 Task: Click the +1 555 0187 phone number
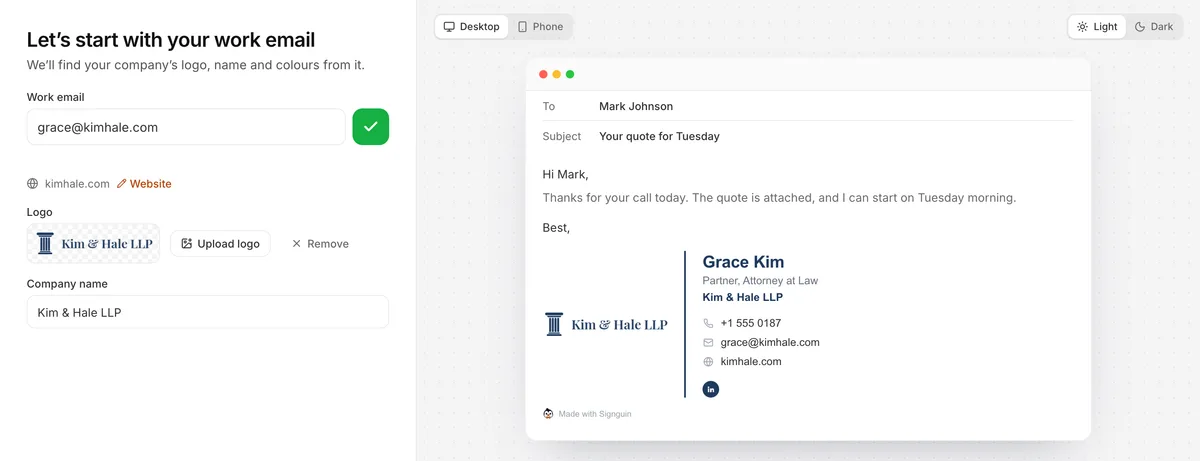(751, 323)
